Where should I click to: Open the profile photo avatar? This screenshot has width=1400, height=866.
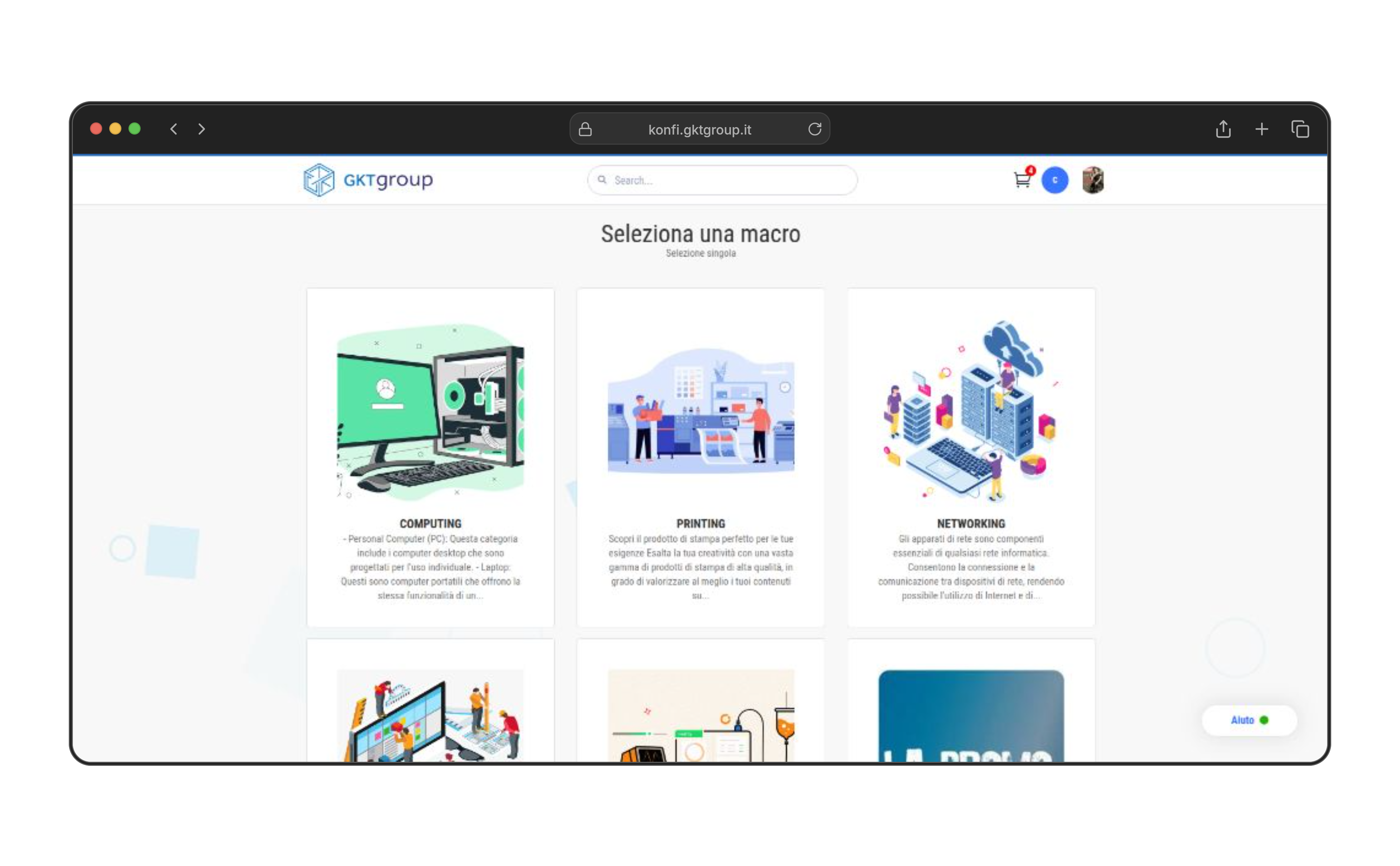point(1092,180)
